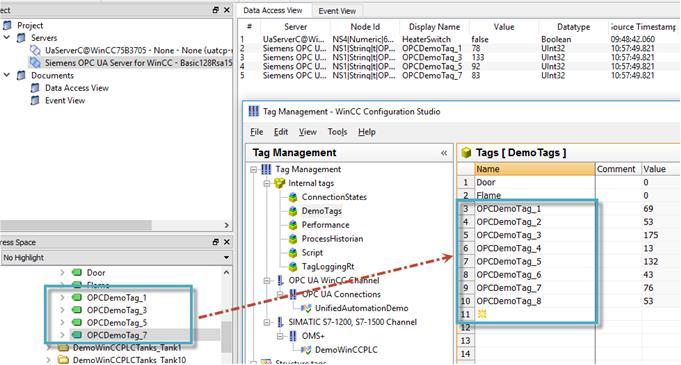Image resolution: width=681 pixels, height=365 pixels.
Task: Collapse the Servers node in project tree
Action: click(x=7, y=38)
